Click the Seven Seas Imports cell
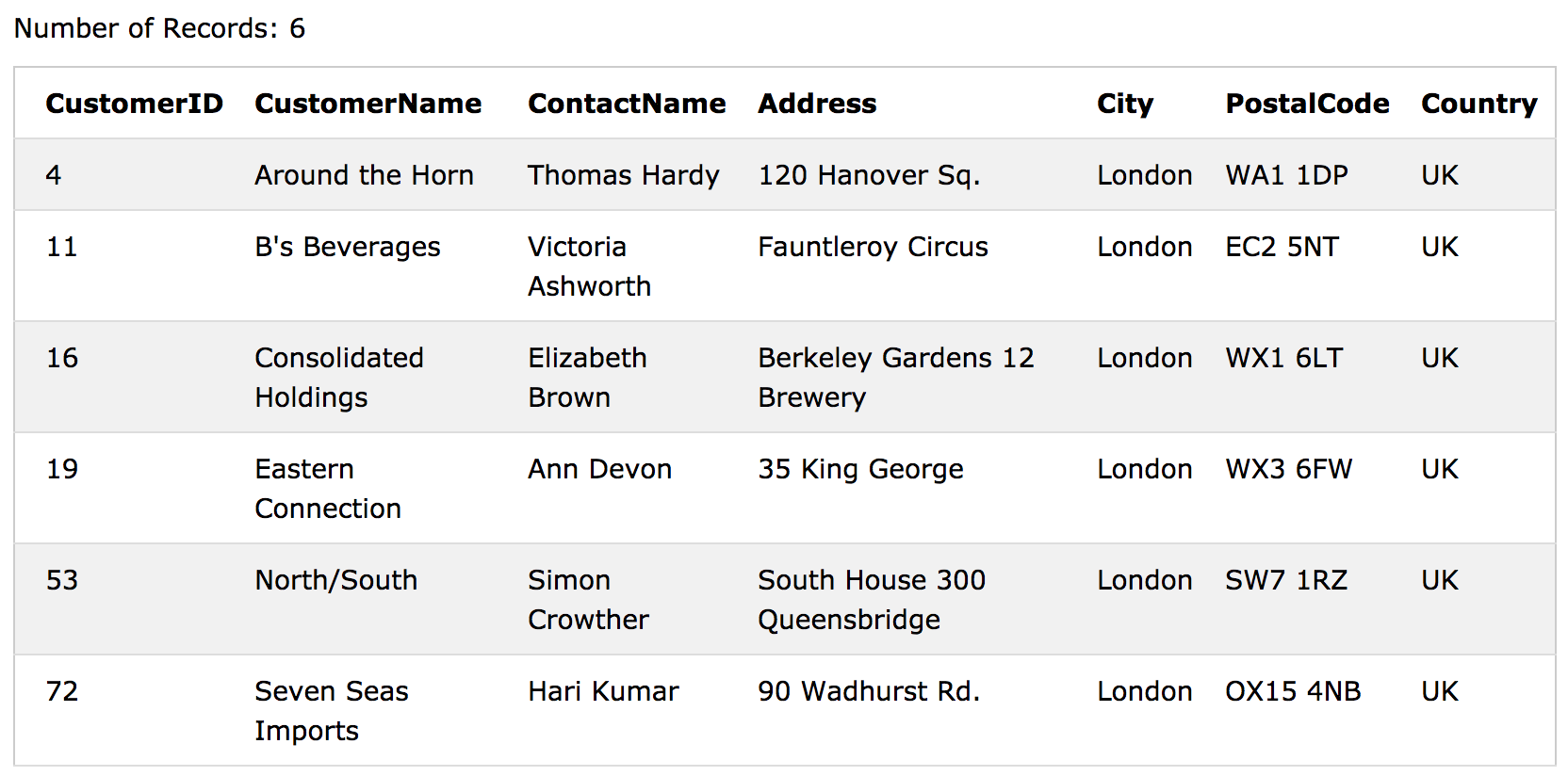 tap(332, 711)
